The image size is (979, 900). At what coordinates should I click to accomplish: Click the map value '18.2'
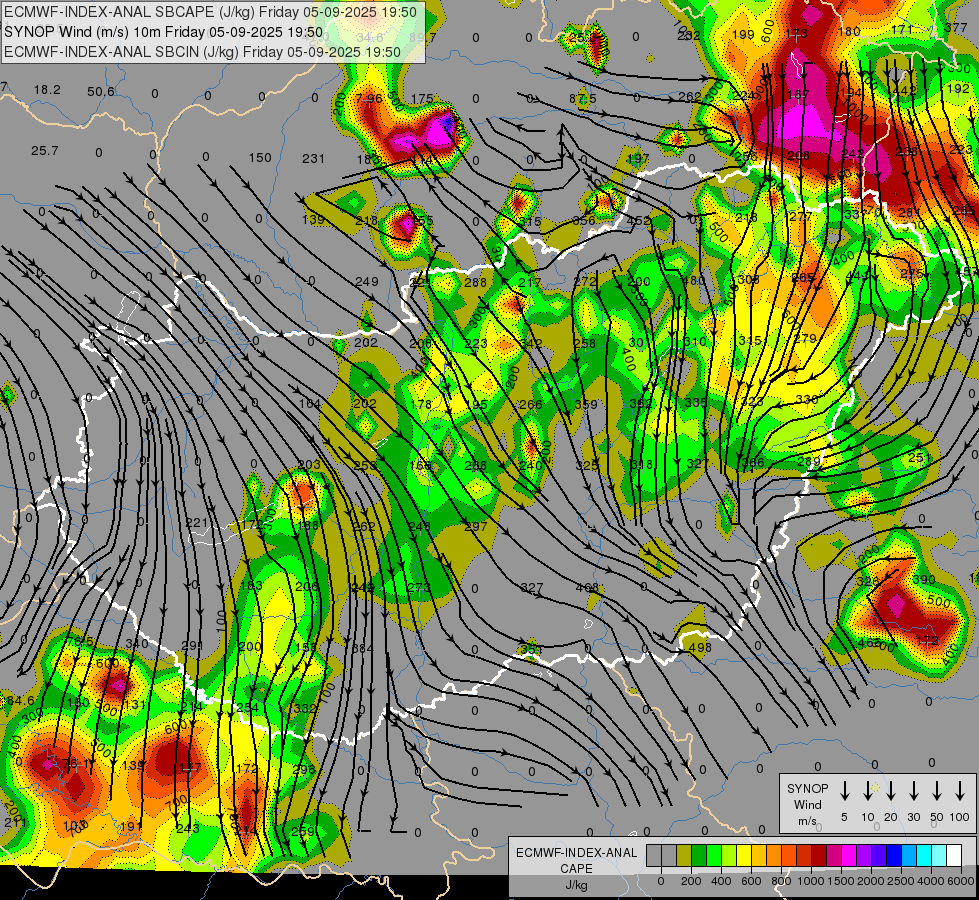[x=47, y=90]
